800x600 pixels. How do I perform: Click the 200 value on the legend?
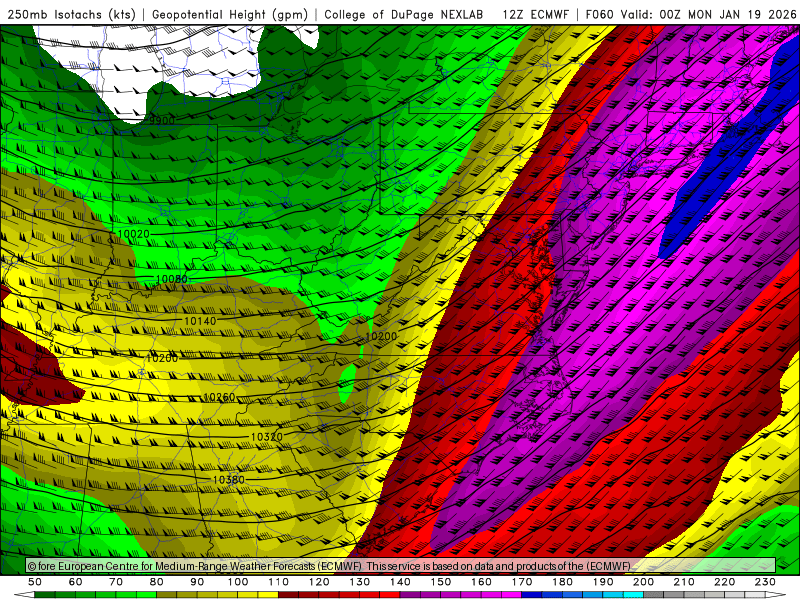pyautogui.click(x=644, y=582)
